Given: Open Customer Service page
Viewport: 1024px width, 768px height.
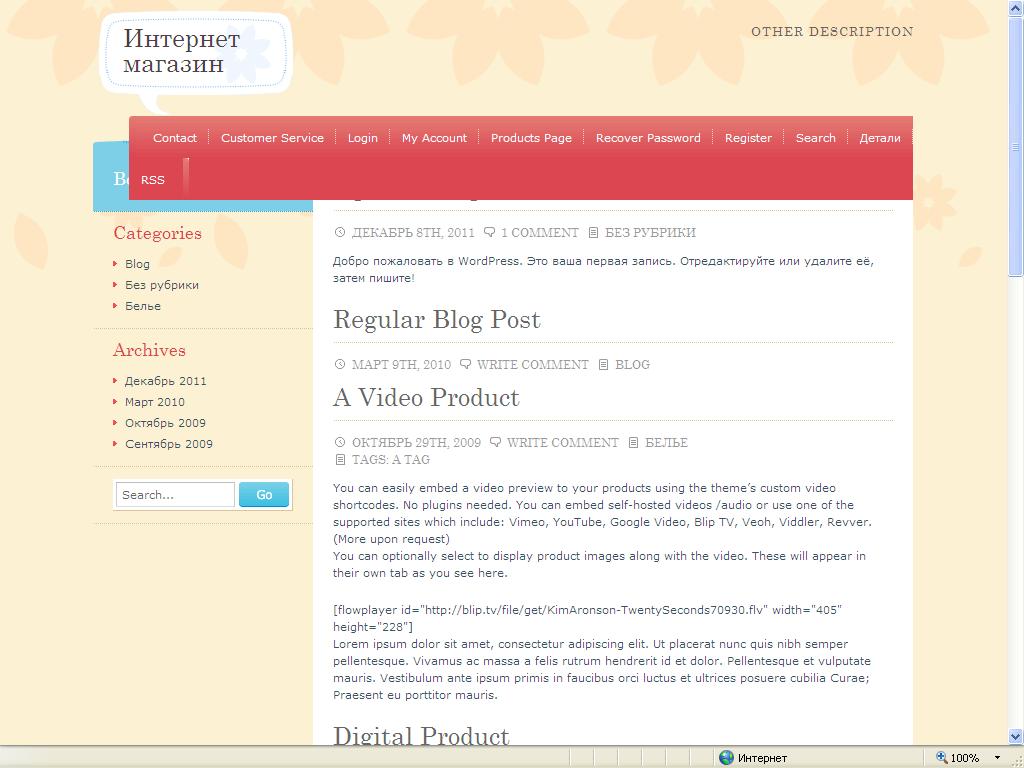Looking at the screenshot, I should [x=272, y=138].
